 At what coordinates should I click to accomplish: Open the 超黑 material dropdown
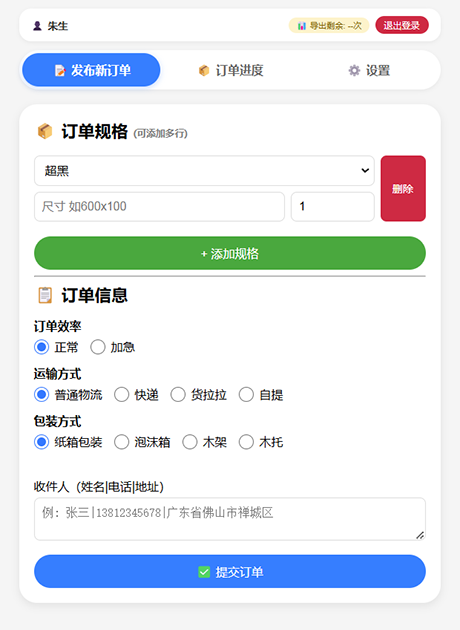[204, 171]
